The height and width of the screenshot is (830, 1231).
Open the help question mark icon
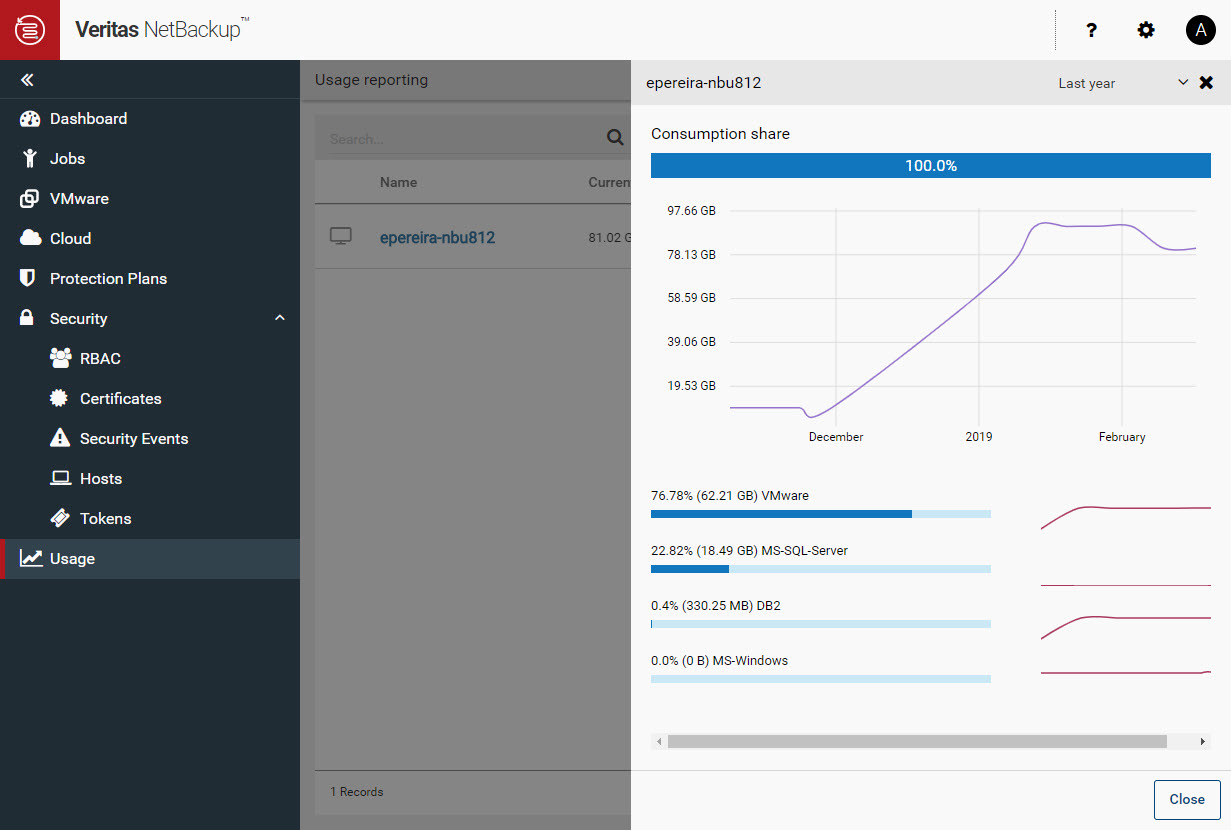click(1092, 30)
